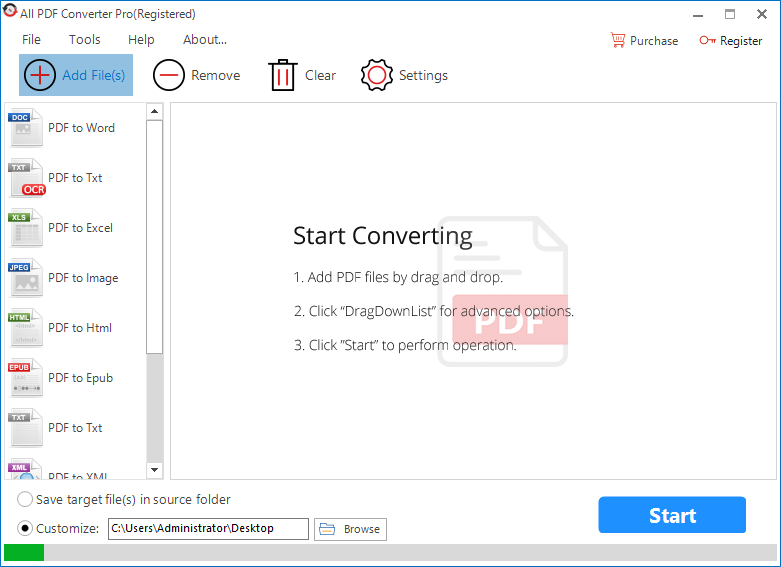Select the PDF to Image JPEG icon

coord(25,278)
